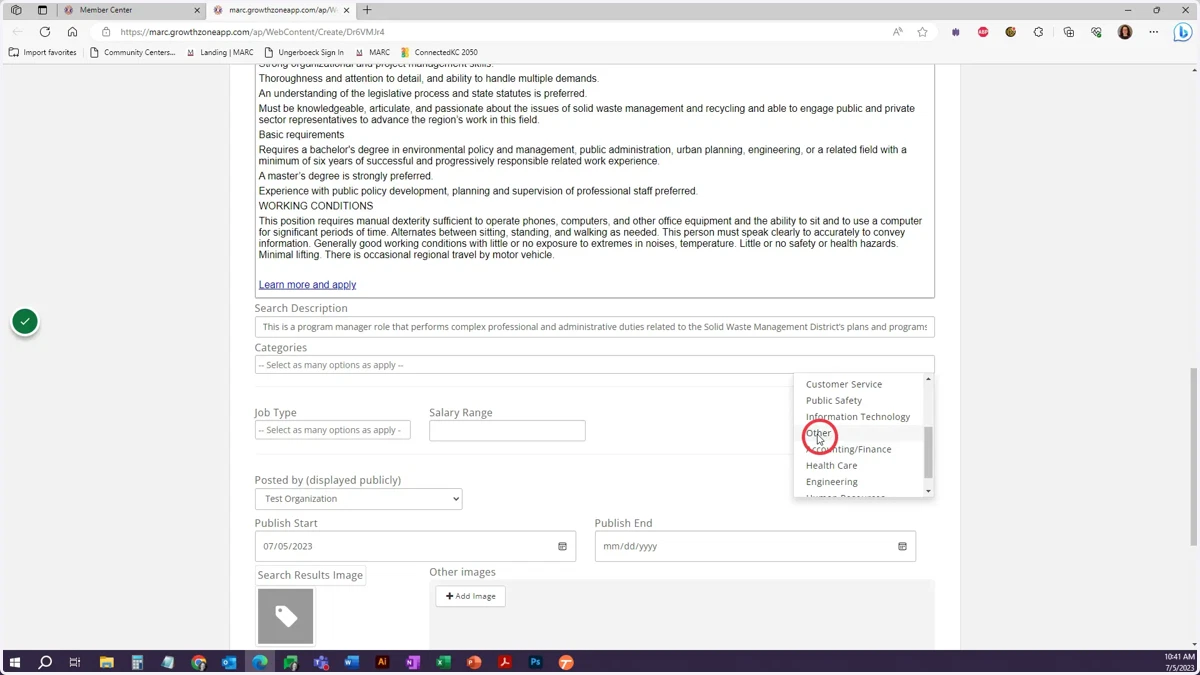Screen dimensions: 1200x675
Task: Open the tab actions menu icon
Action: [x=42, y=10]
